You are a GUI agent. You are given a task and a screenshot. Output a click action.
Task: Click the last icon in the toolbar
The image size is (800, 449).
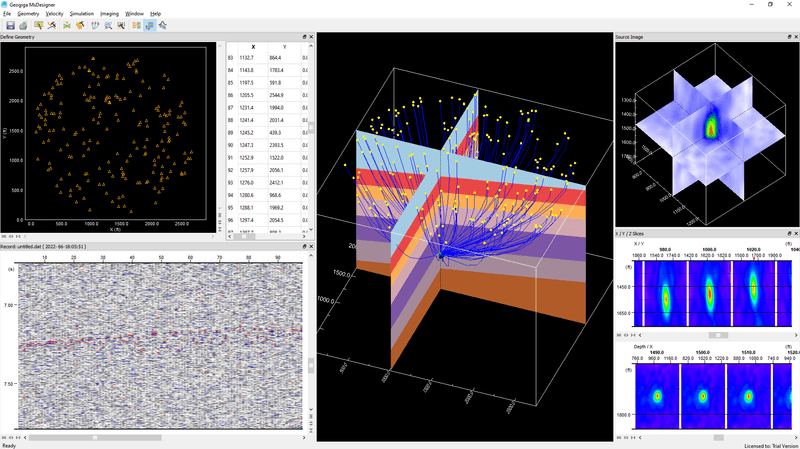(x=163, y=25)
